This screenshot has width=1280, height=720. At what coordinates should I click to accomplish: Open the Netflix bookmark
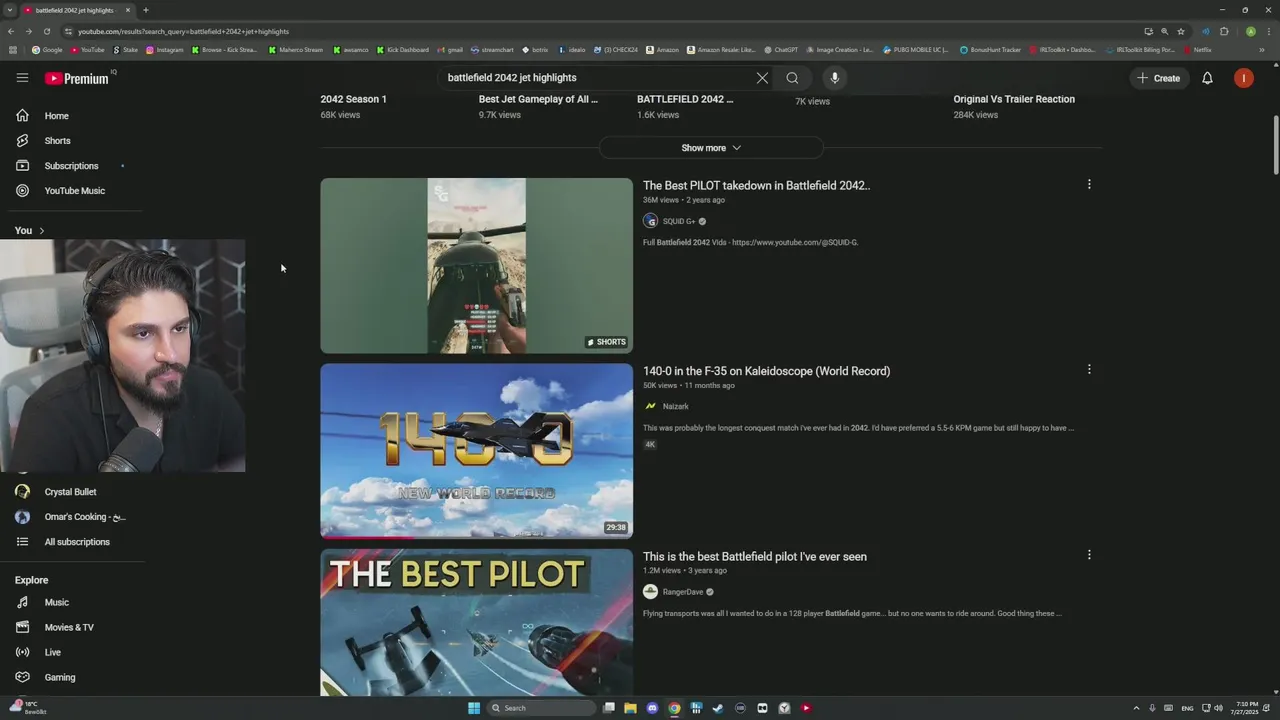click(x=1197, y=49)
